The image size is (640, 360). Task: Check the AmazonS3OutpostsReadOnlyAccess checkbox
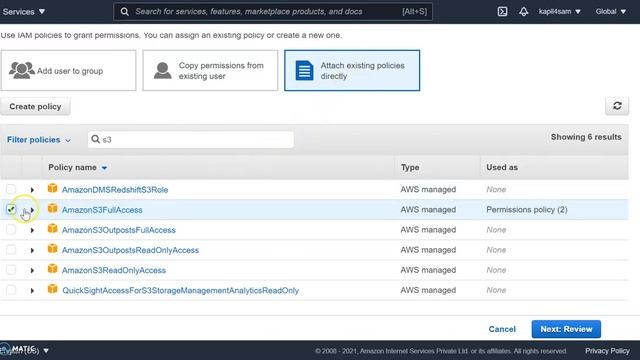11,249
